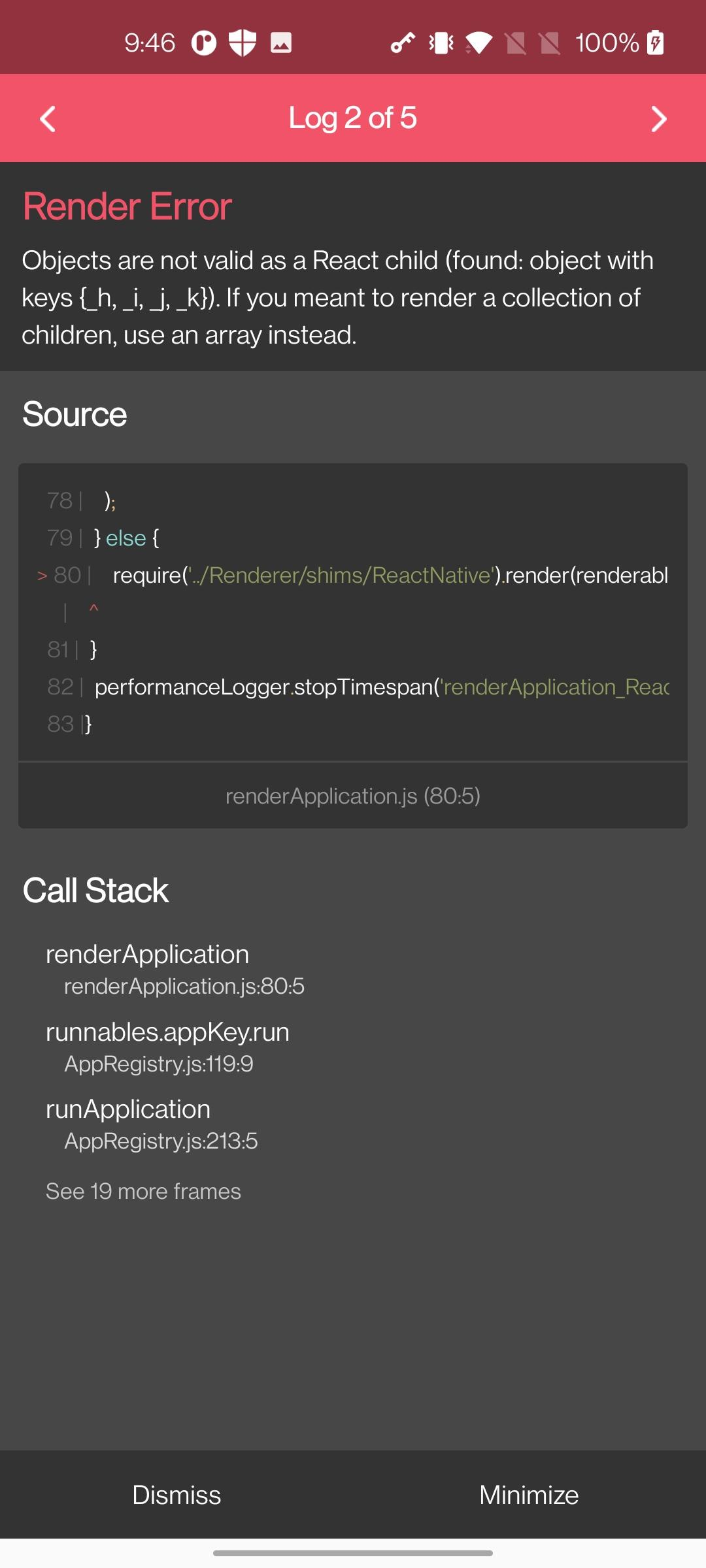
Task: Tap the leftmost notification icon near the clock
Action: 203,43
